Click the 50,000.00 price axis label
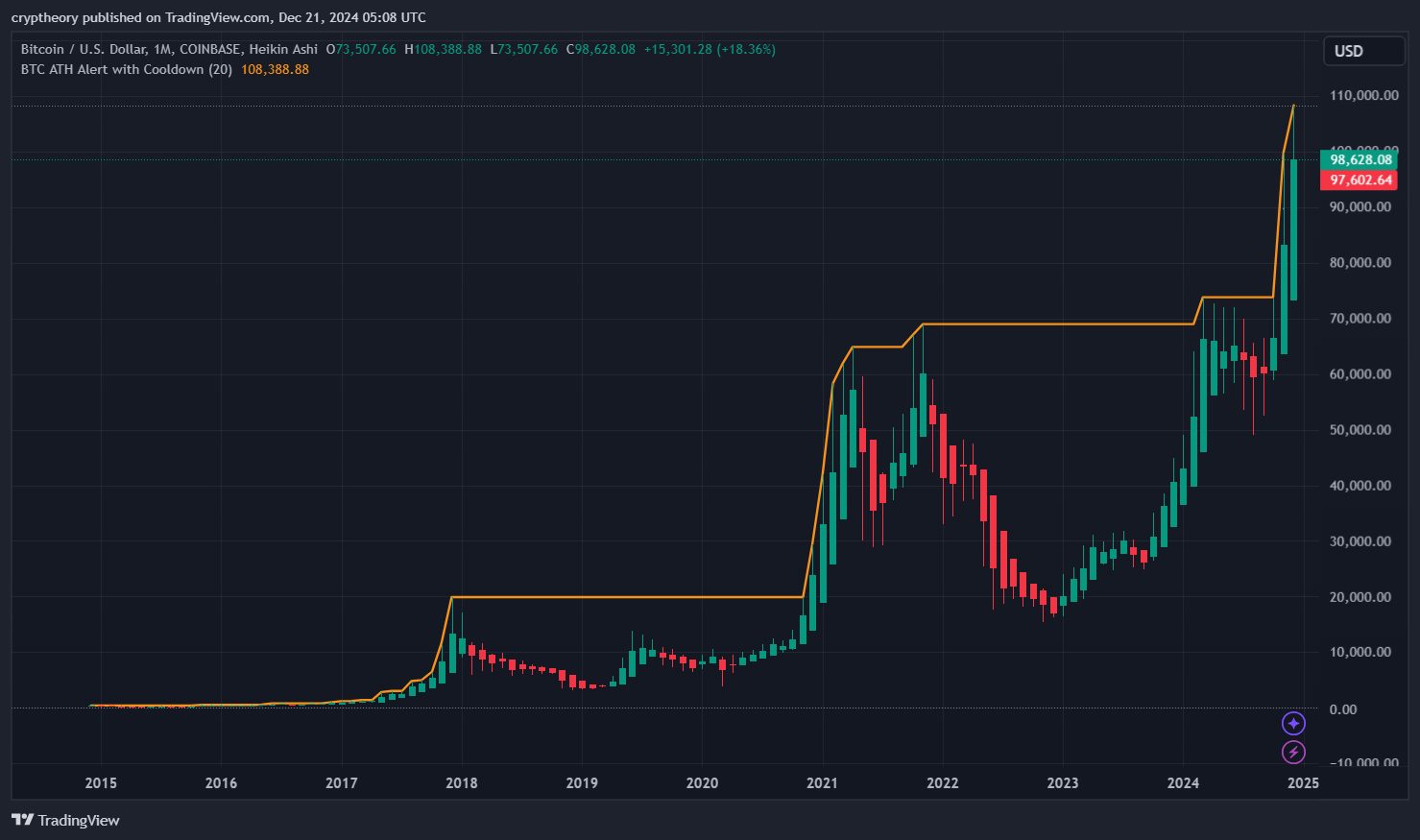1420x840 pixels. (x=1360, y=429)
